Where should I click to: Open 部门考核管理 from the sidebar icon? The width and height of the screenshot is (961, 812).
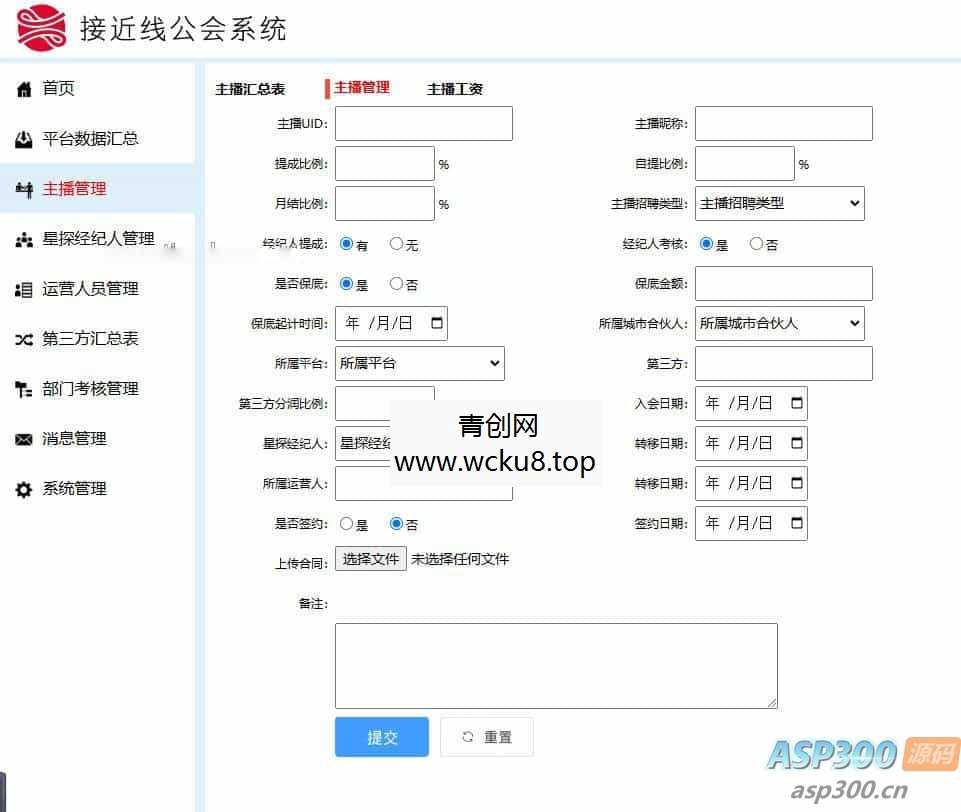pyautogui.click(x=24, y=388)
